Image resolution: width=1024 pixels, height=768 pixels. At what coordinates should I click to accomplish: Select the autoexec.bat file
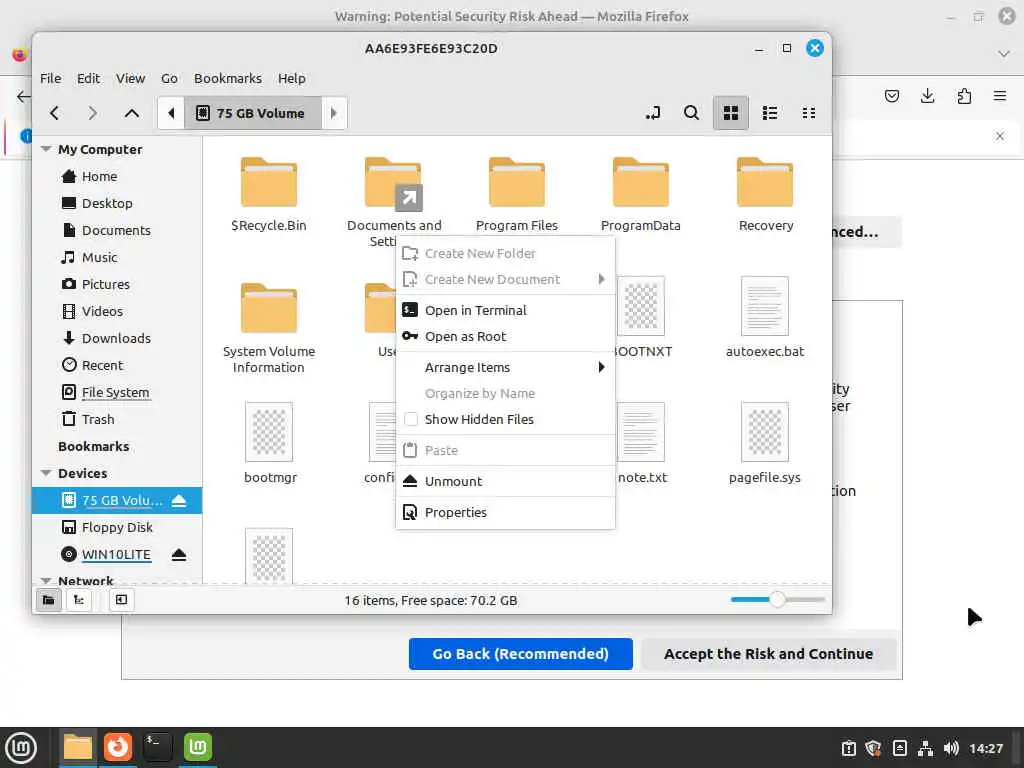coord(765,317)
